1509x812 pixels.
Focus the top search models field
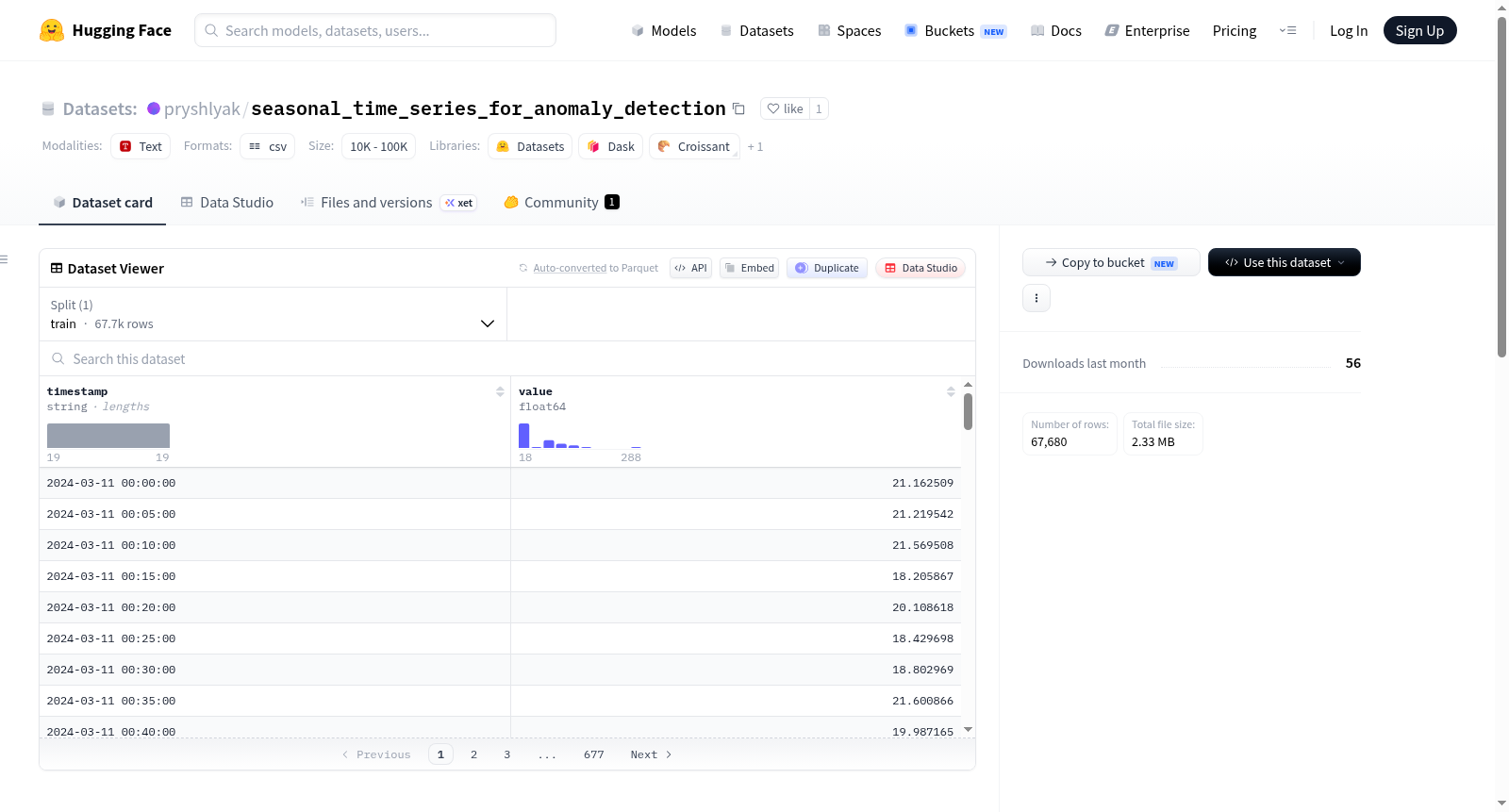pyautogui.click(x=375, y=30)
